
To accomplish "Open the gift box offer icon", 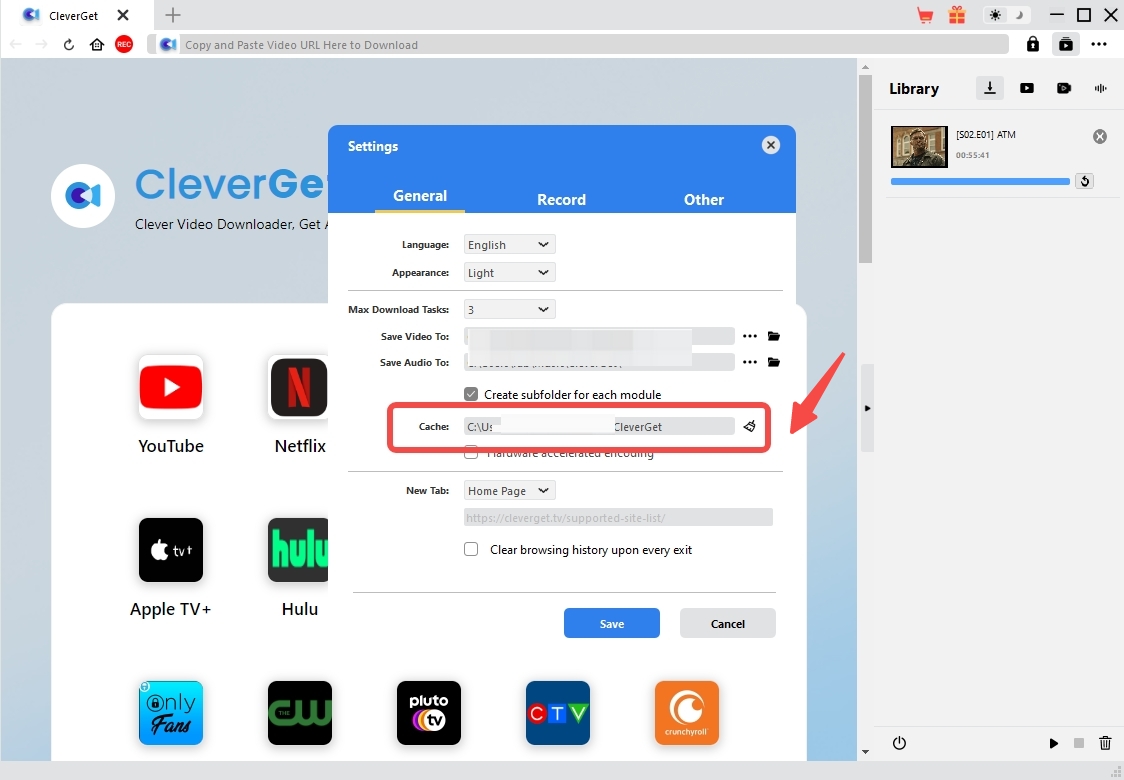I will coord(957,15).
